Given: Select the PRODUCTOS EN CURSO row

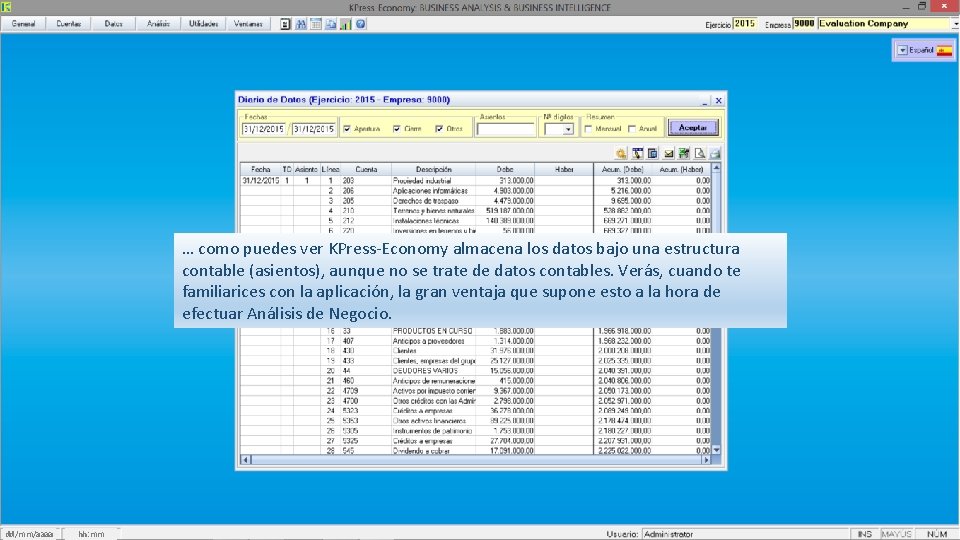Looking at the screenshot, I should point(475,331).
